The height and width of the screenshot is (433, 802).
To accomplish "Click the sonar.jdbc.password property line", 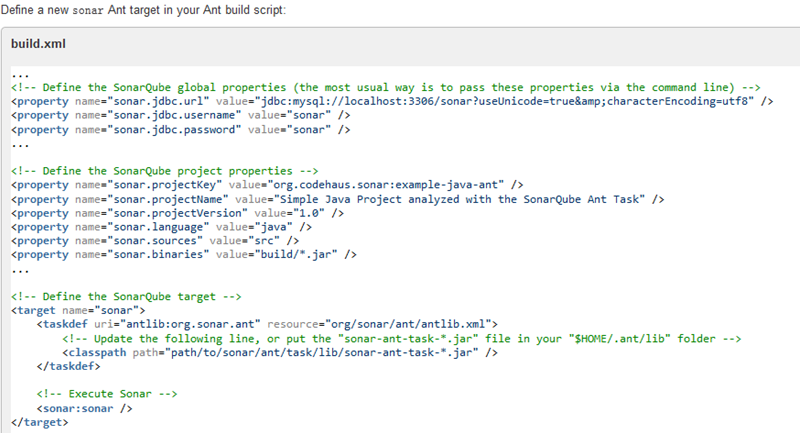I will [x=180, y=129].
